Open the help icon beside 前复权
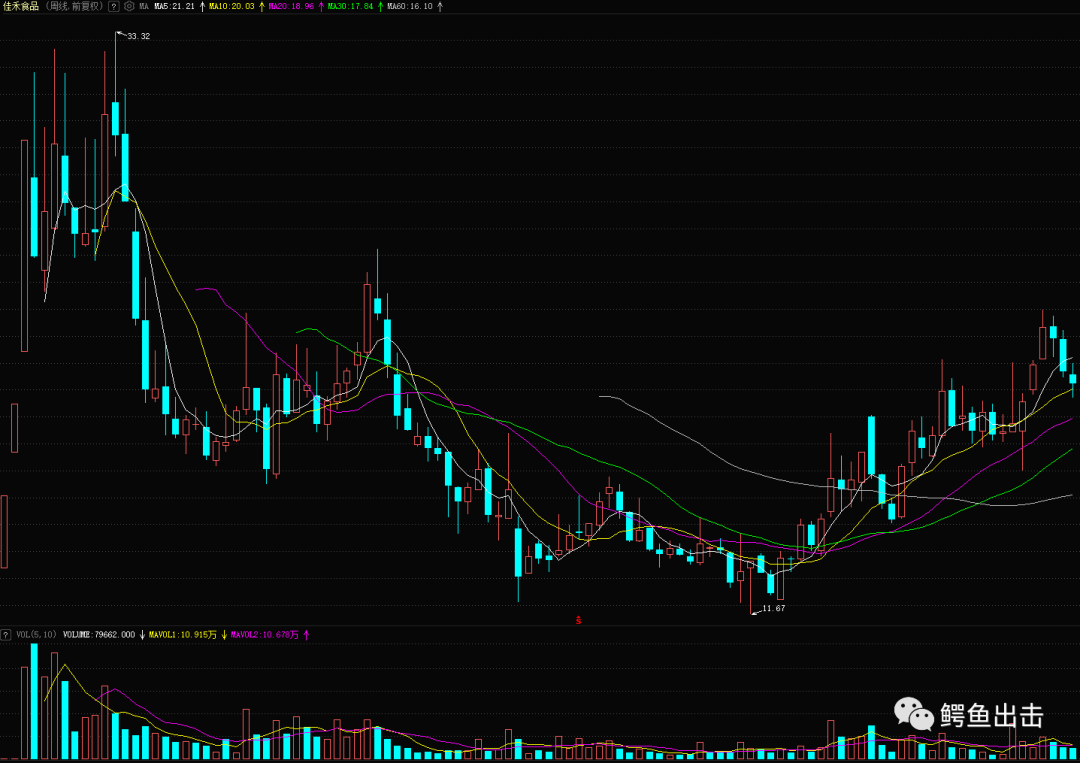 click(114, 6)
